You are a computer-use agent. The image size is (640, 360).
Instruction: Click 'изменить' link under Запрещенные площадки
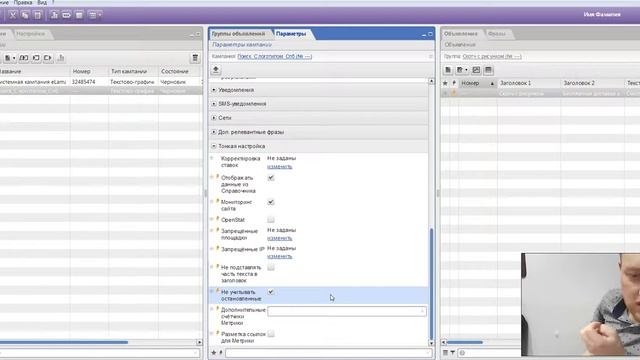[x=280, y=238]
